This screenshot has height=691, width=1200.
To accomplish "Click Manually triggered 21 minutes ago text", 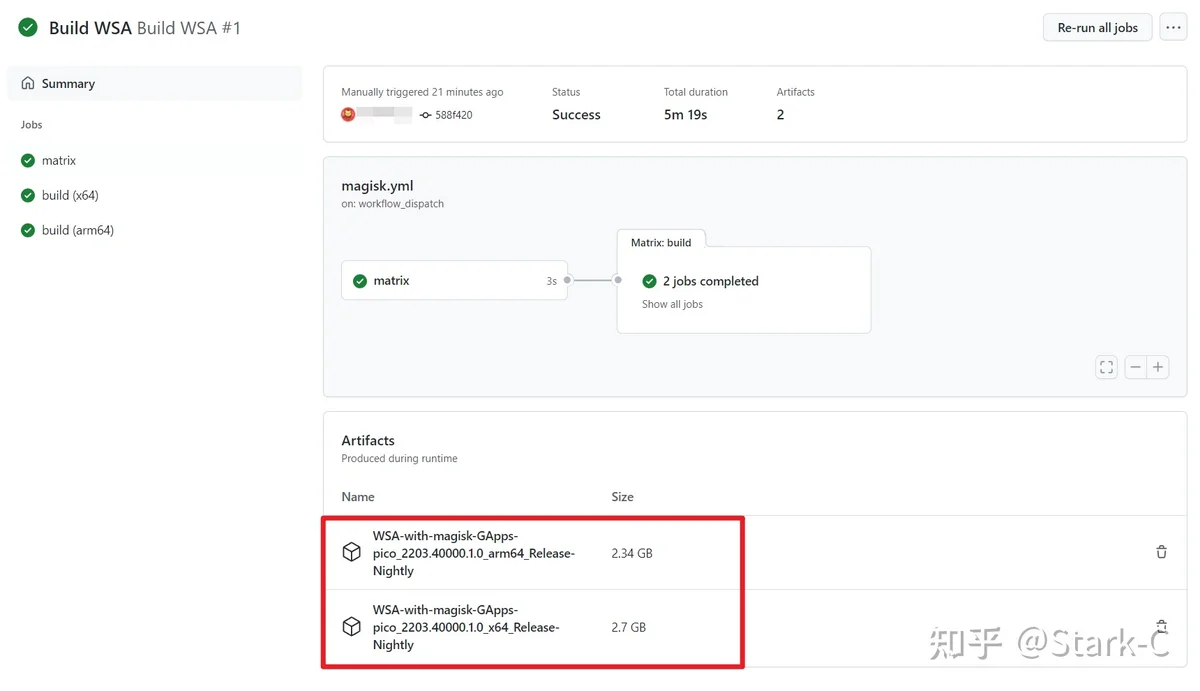I will point(422,92).
